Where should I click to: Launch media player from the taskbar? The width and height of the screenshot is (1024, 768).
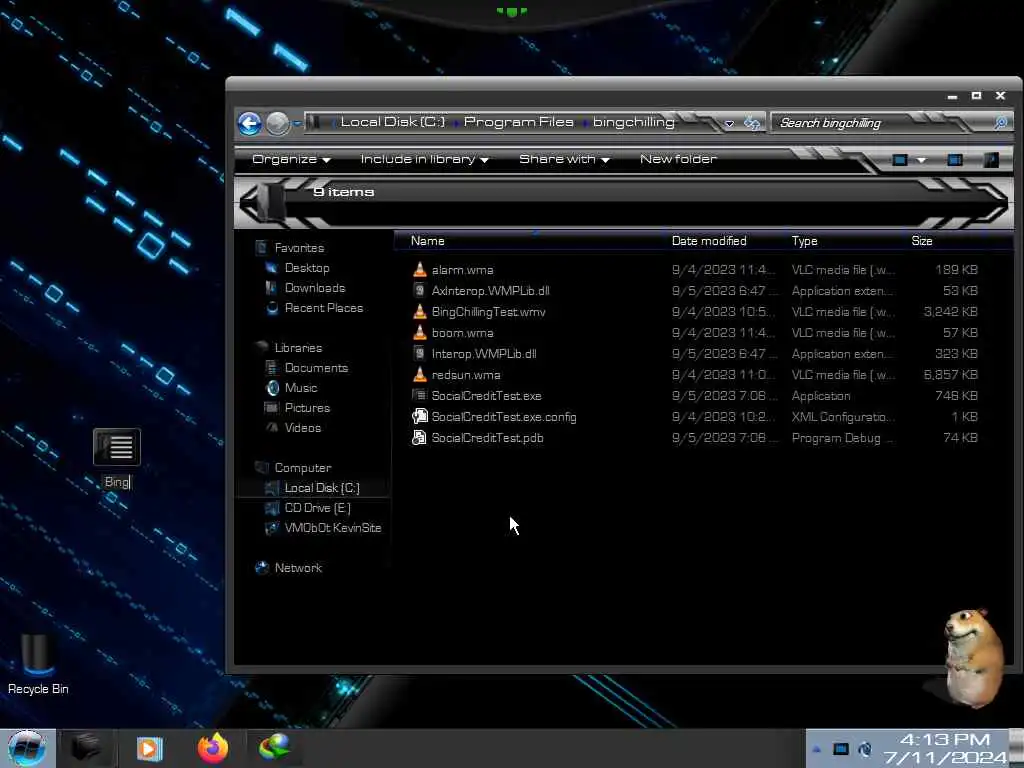coord(150,748)
